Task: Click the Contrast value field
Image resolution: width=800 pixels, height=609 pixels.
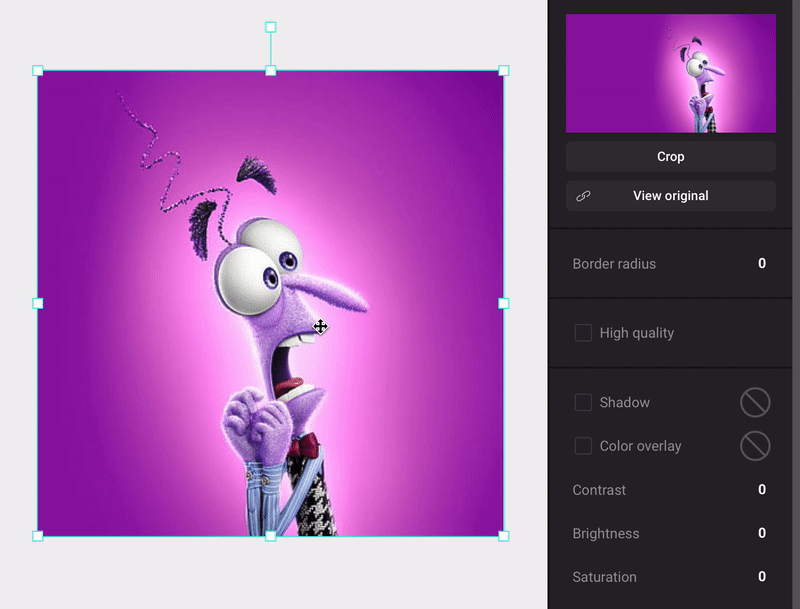Action: tap(761, 490)
